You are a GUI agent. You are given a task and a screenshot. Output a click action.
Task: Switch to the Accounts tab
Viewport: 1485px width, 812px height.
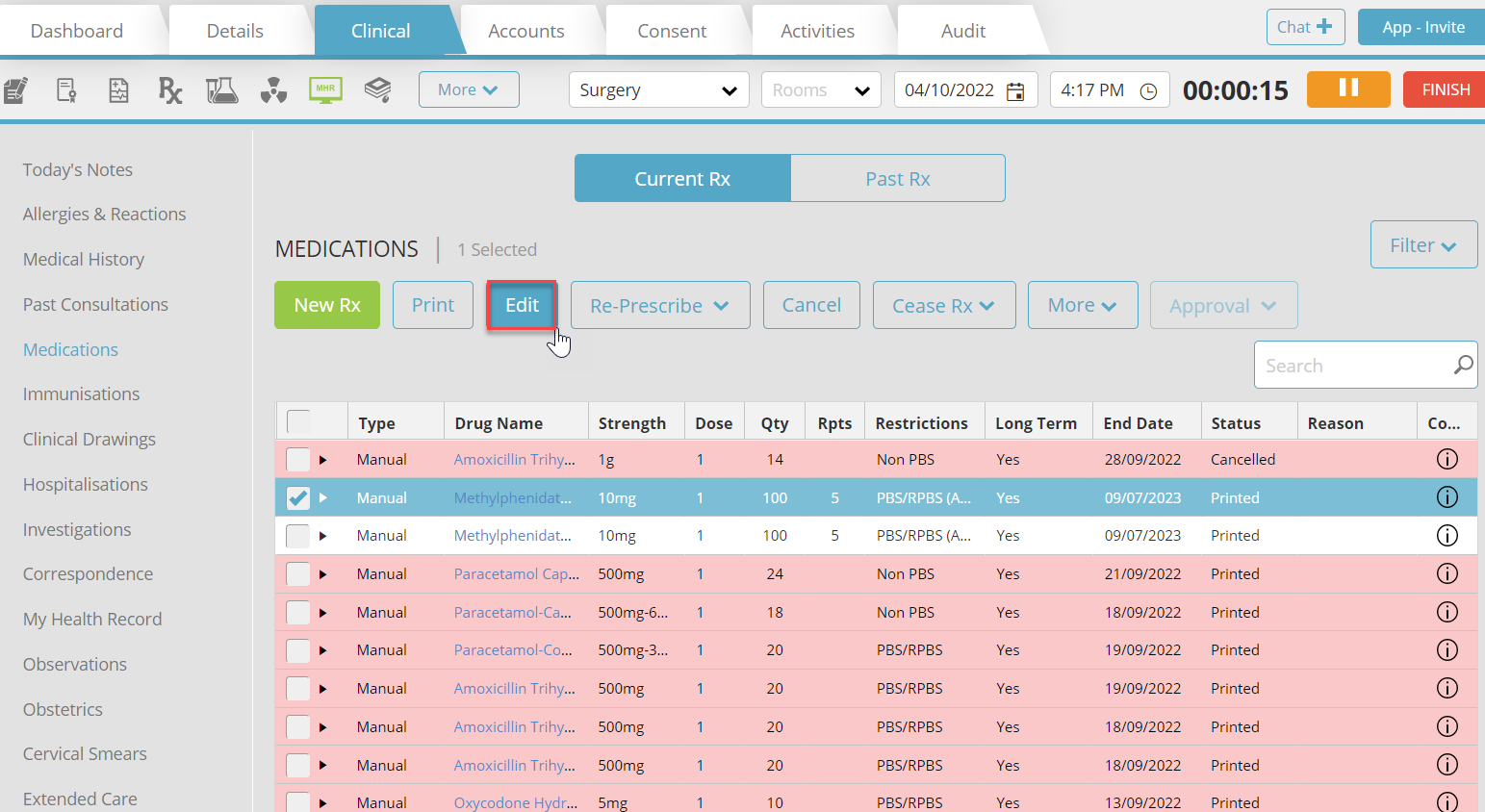tap(526, 31)
